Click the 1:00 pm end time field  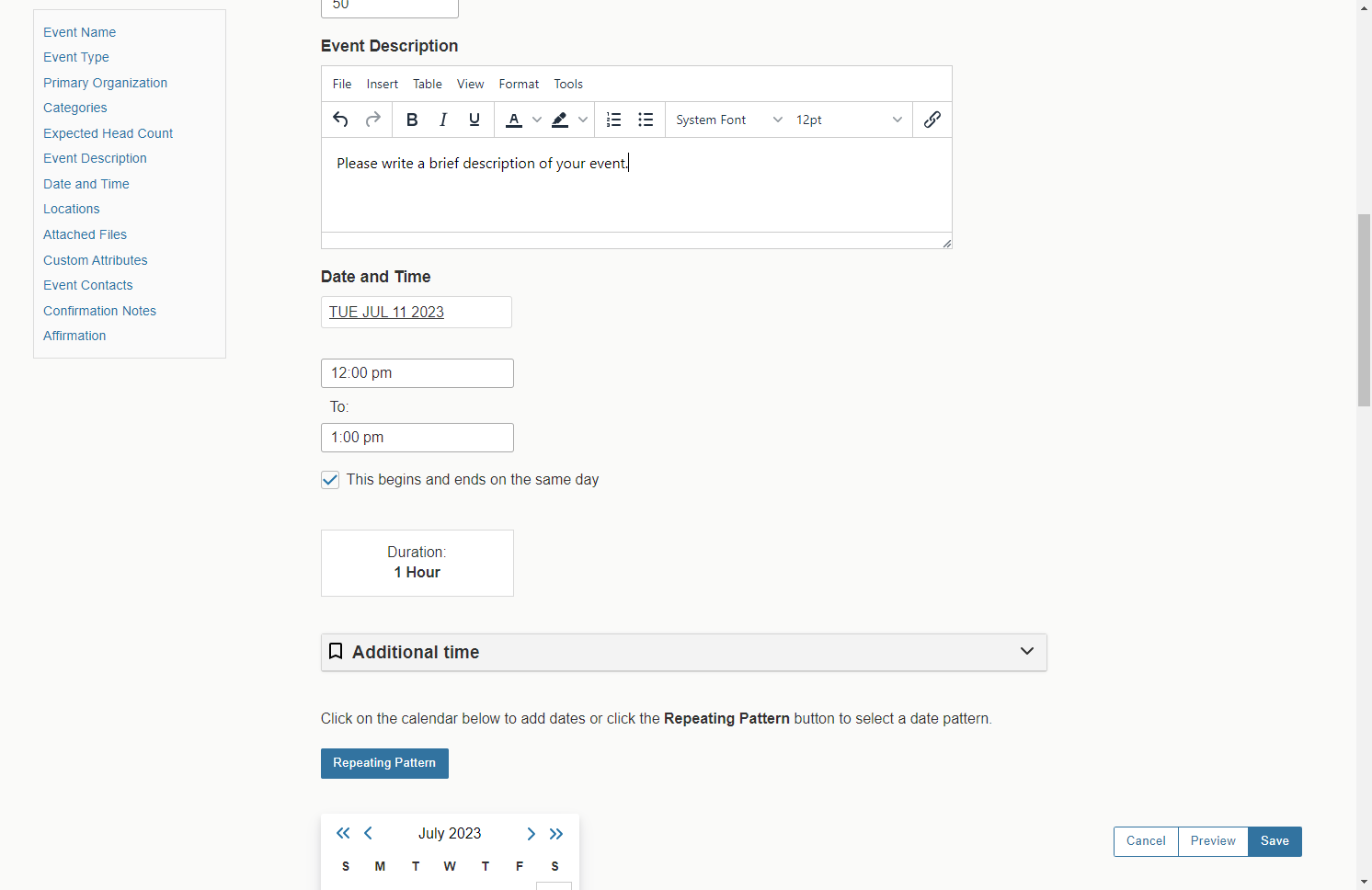point(417,438)
